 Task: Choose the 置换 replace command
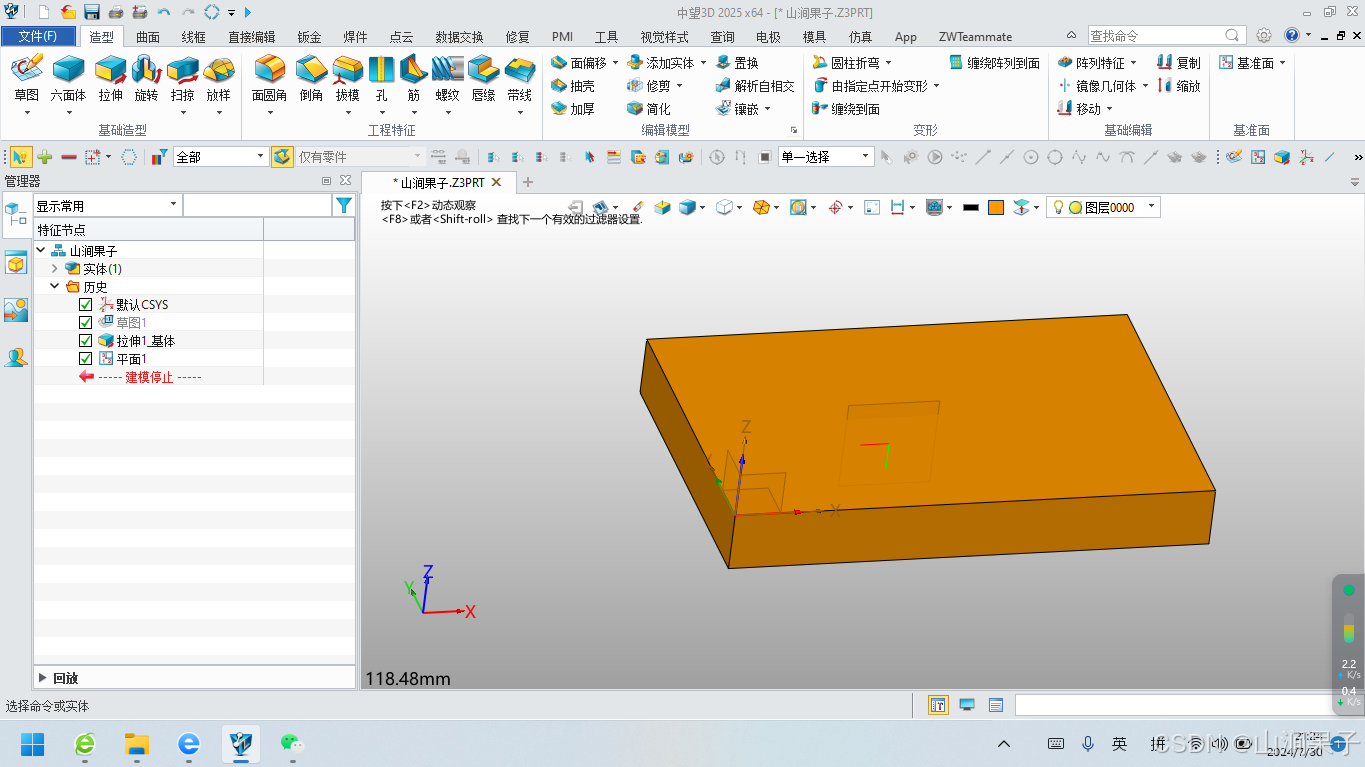[x=737, y=63]
